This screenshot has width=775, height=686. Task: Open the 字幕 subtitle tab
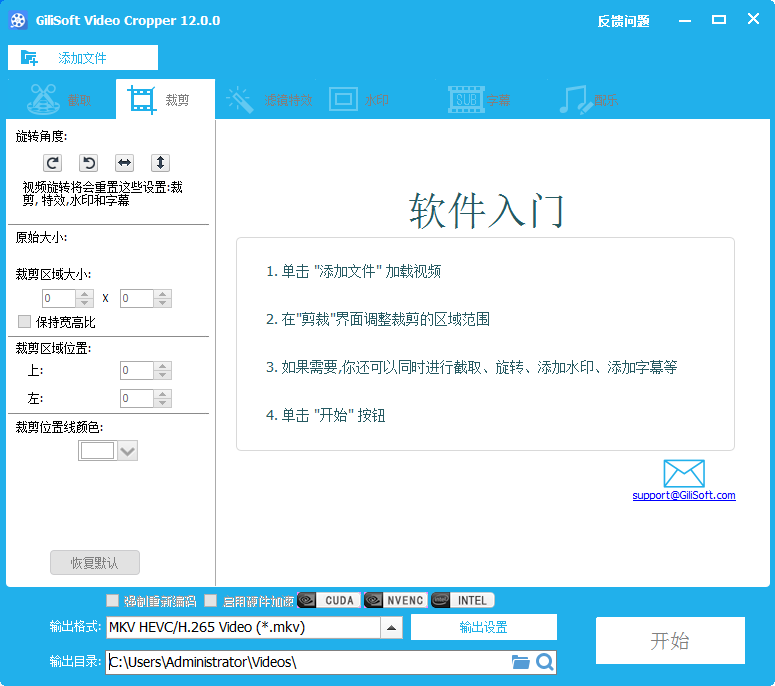click(x=480, y=100)
